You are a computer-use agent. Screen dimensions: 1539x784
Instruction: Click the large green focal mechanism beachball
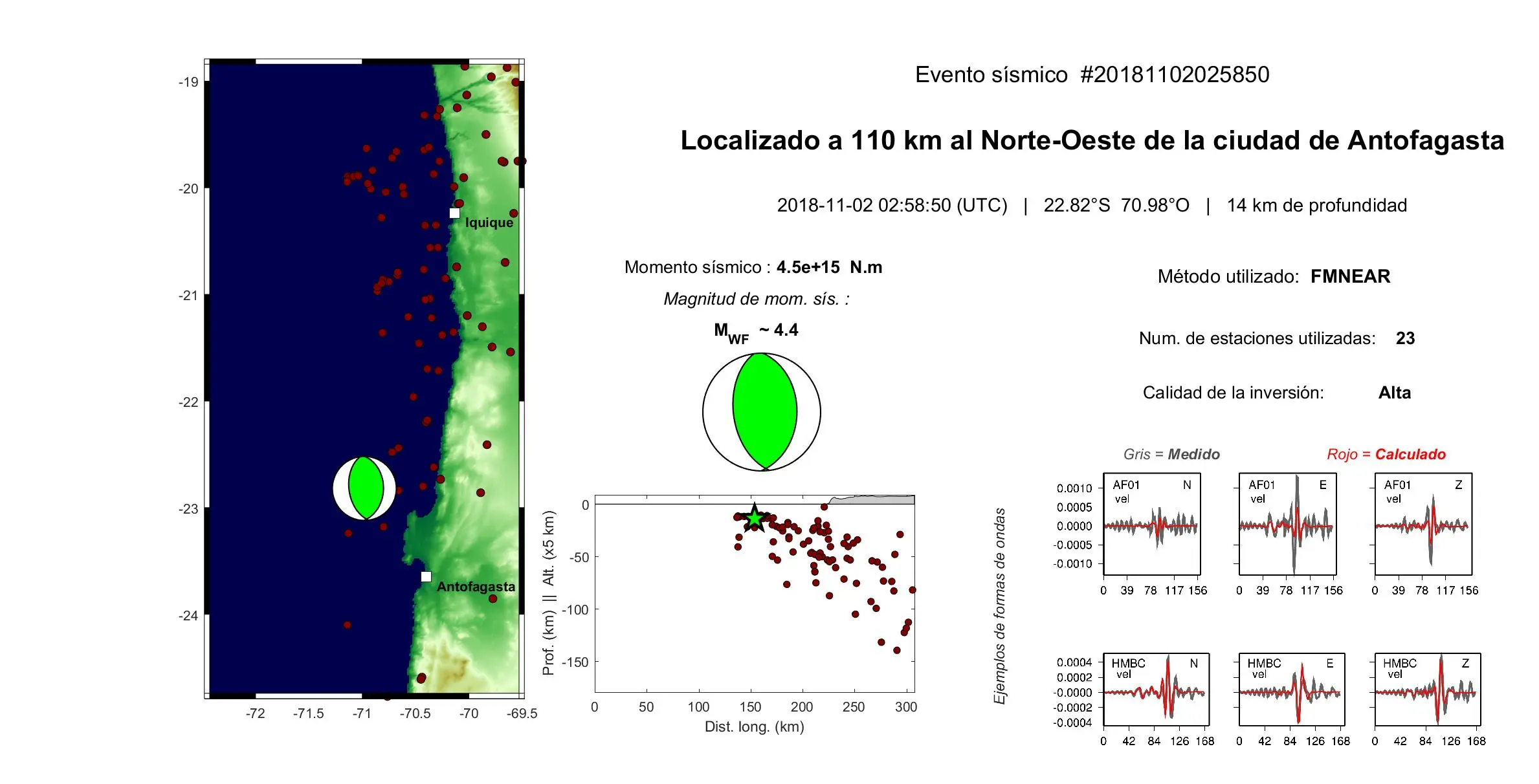(762, 412)
